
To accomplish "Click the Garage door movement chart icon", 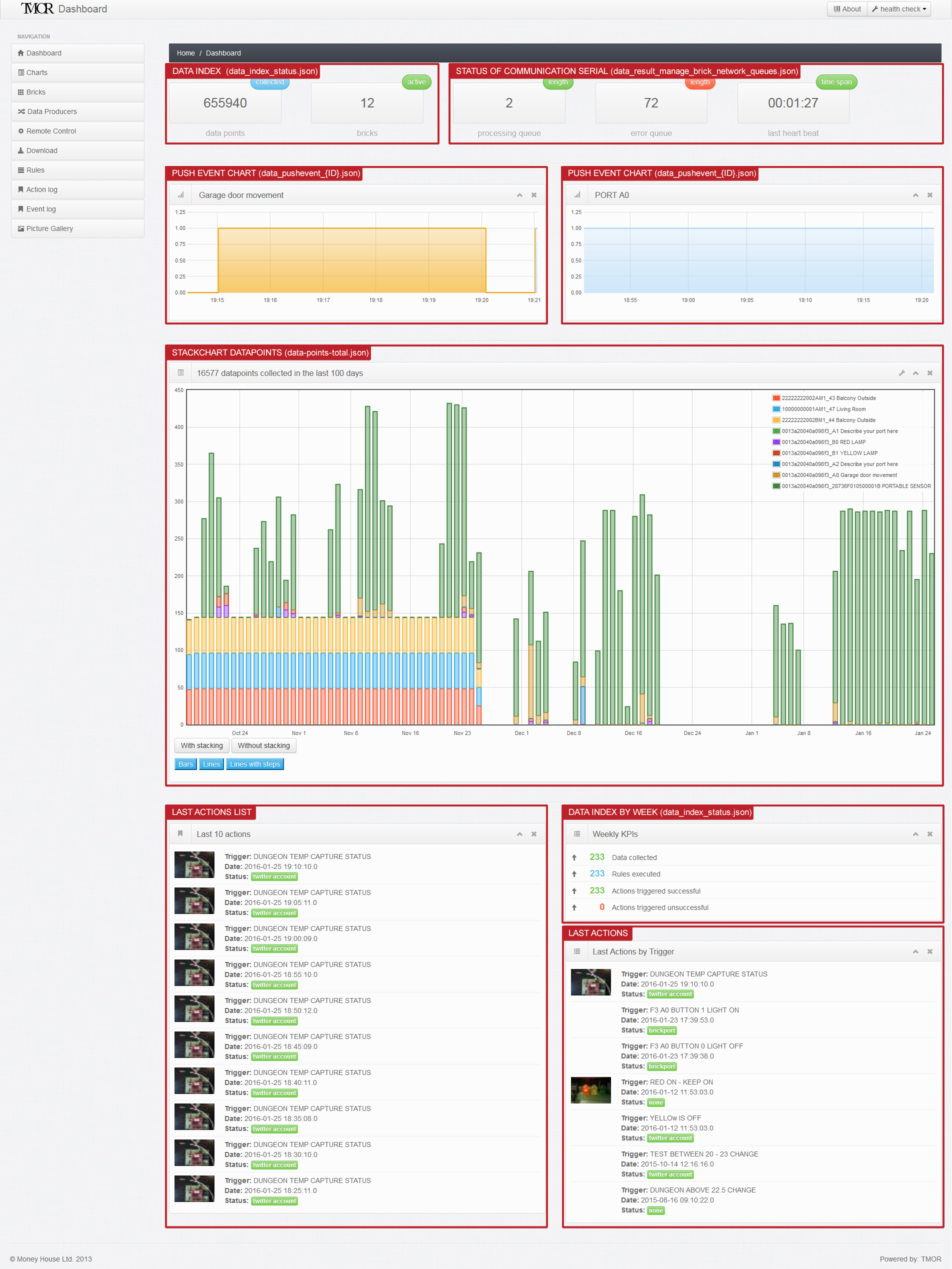I will pos(181,195).
